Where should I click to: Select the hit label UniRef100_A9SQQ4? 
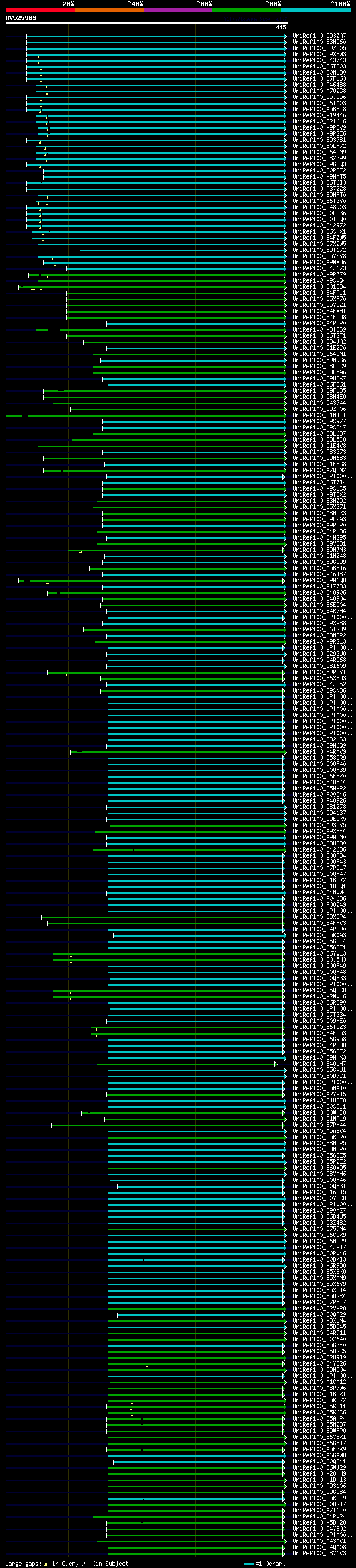(319, 280)
